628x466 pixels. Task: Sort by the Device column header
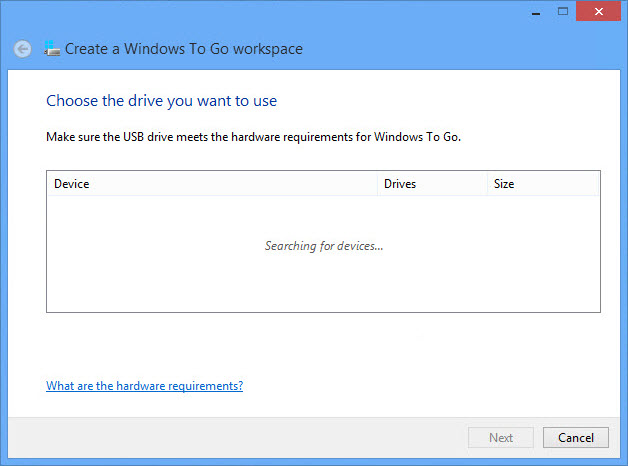pos(212,184)
